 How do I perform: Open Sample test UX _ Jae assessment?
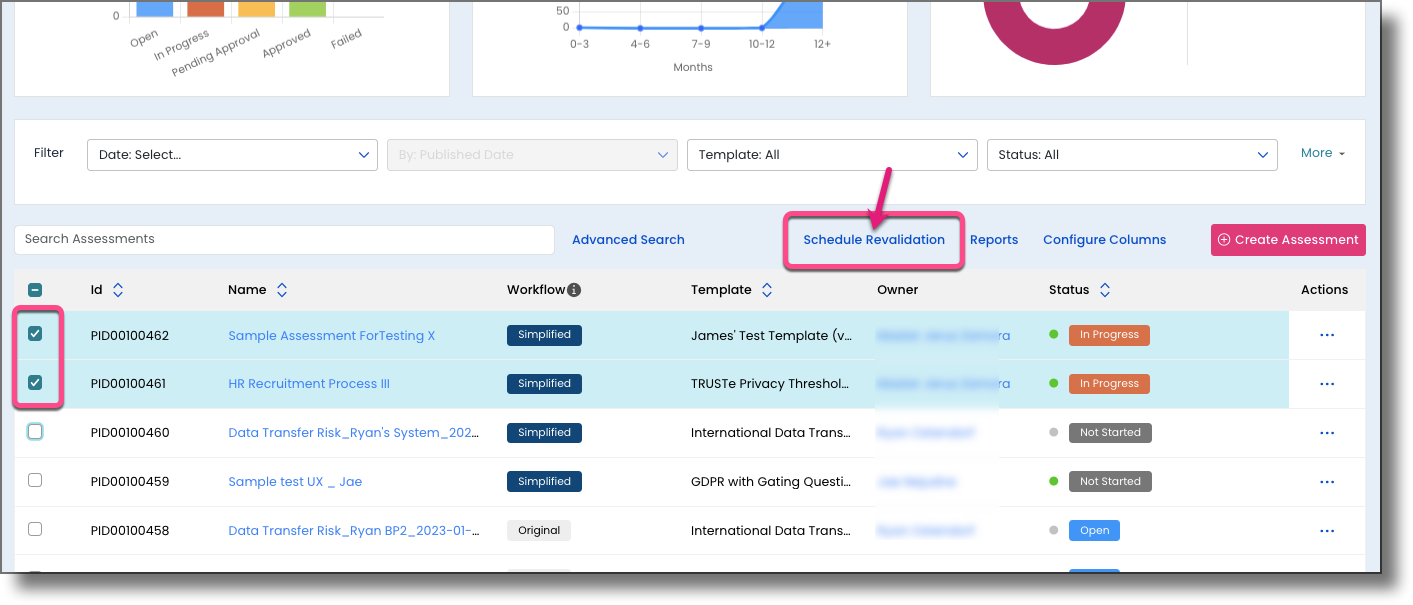click(x=295, y=482)
